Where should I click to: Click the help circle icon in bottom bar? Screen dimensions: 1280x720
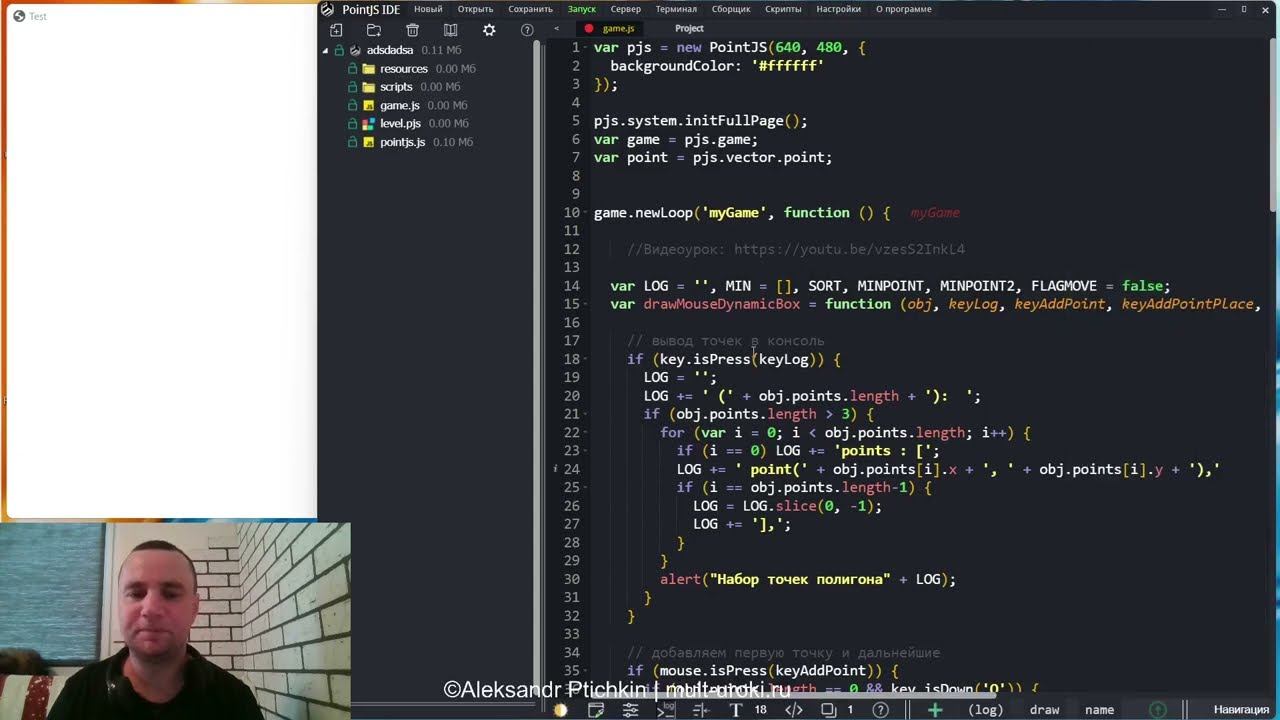point(881,710)
